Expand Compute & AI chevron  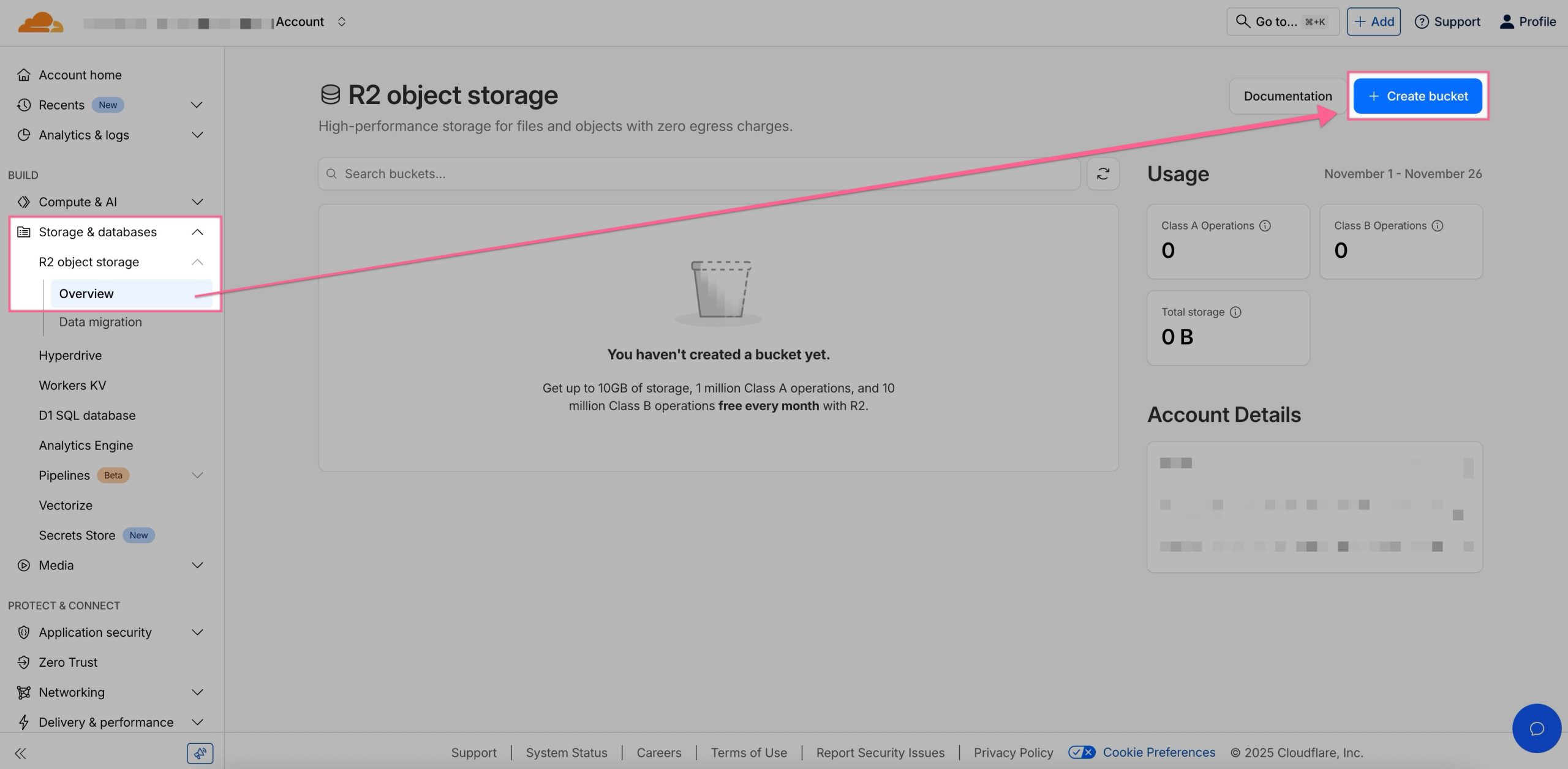(x=197, y=201)
